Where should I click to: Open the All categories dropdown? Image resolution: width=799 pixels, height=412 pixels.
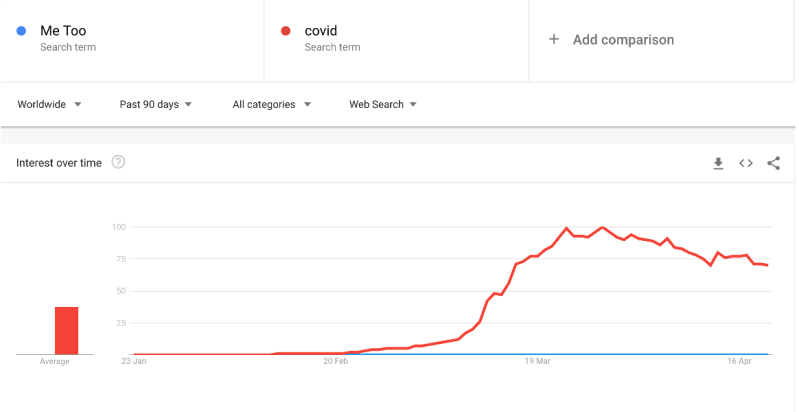[271, 104]
